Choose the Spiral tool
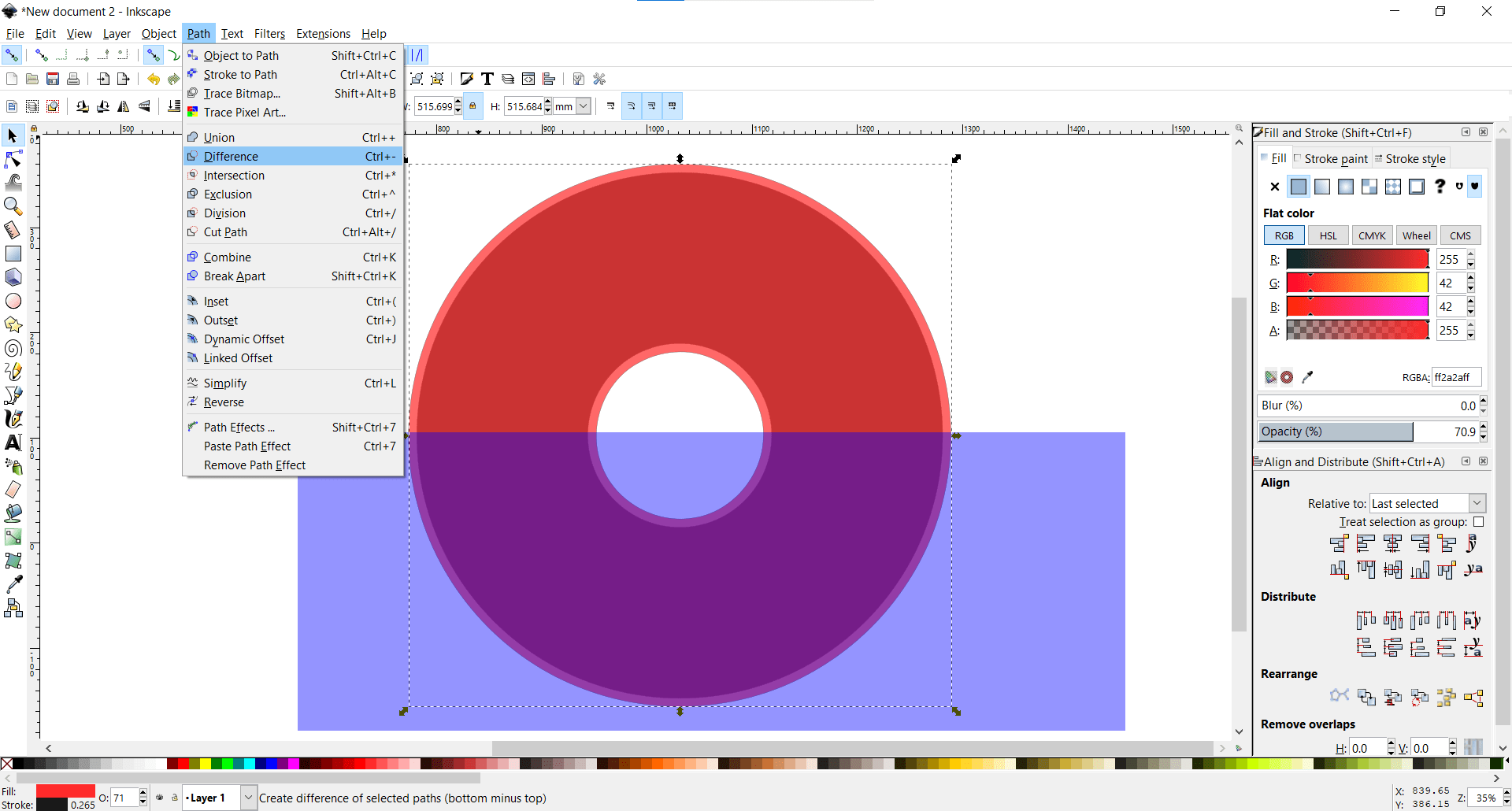 (13, 348)
